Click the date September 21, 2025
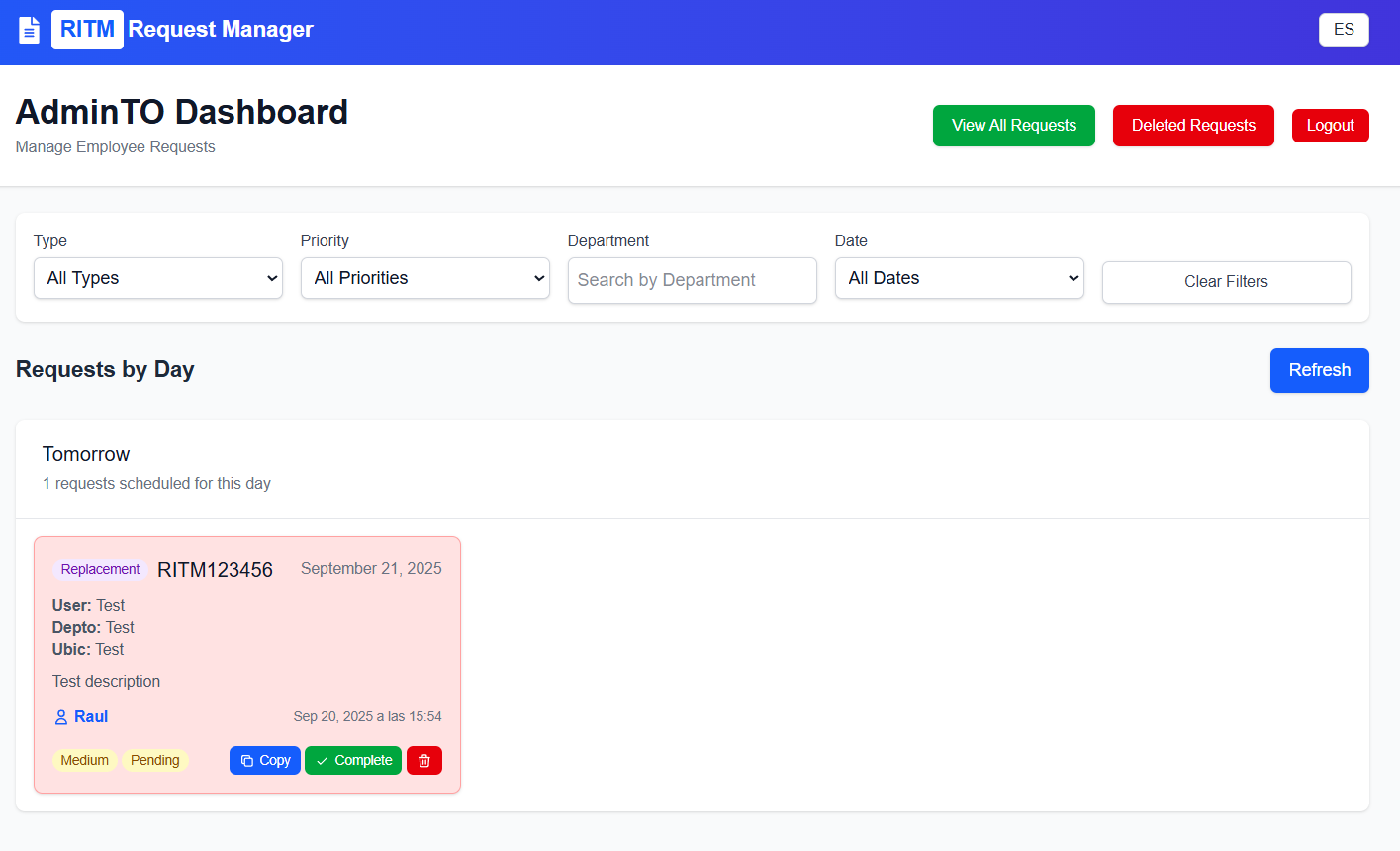This screenshot has height=851, width=1400. pos(371,569)
